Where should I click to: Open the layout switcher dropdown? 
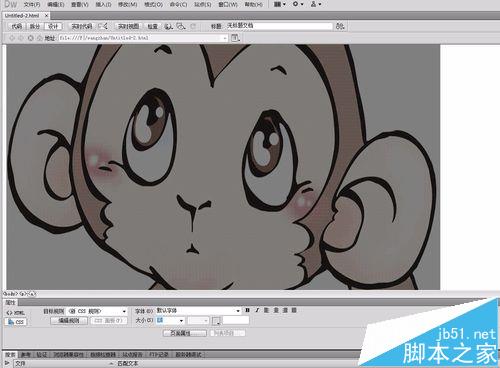pos(279,4)
